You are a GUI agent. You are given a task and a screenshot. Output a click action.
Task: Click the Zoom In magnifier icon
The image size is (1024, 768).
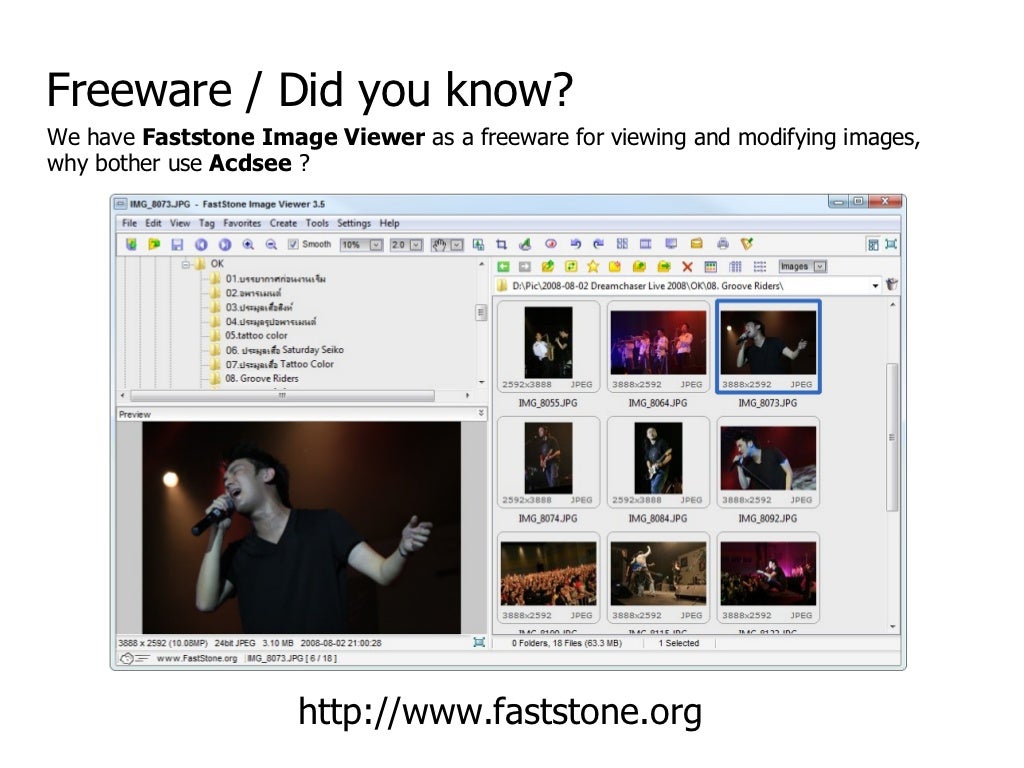tap(247, 244)
